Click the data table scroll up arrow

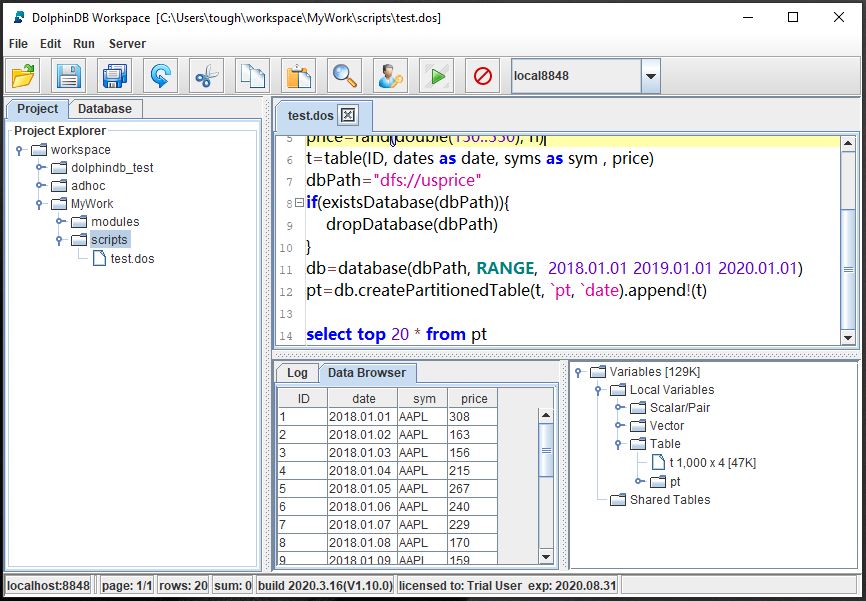point(546,415)
